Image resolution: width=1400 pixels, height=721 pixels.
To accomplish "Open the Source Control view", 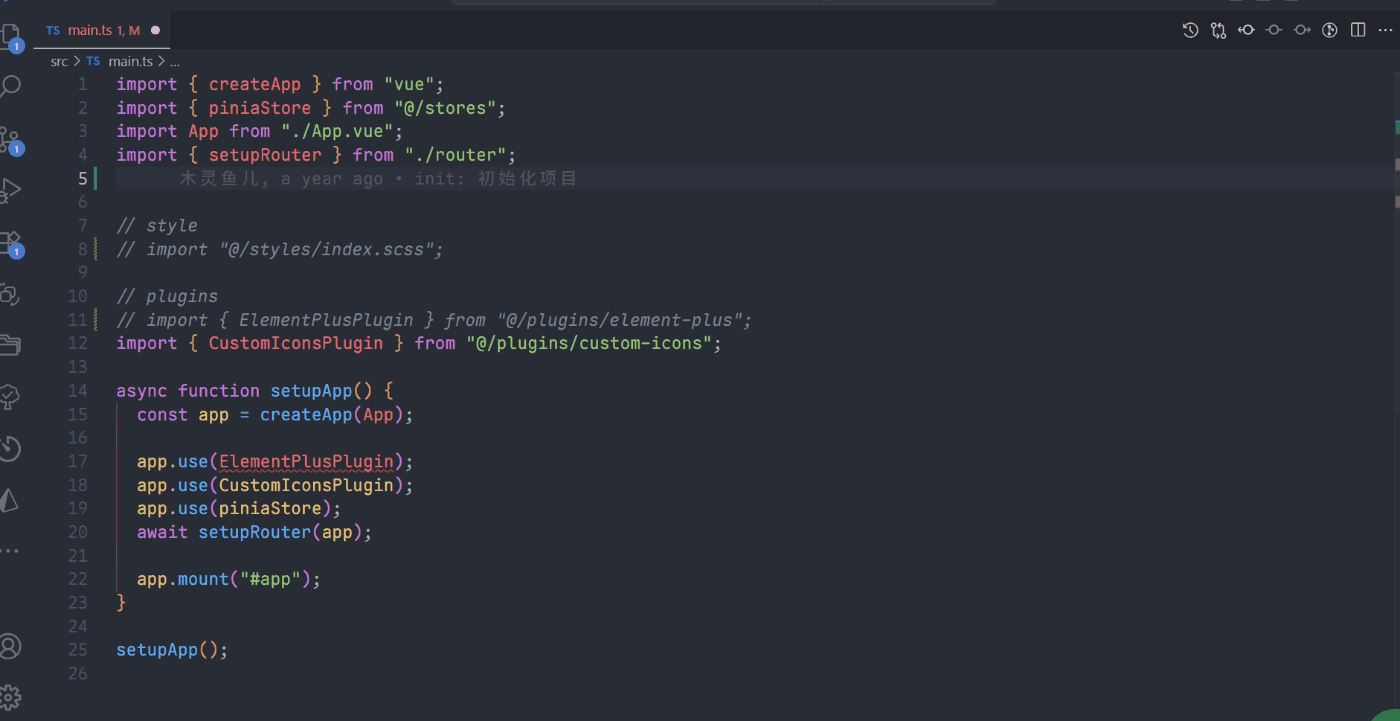I will click(10, 140).
